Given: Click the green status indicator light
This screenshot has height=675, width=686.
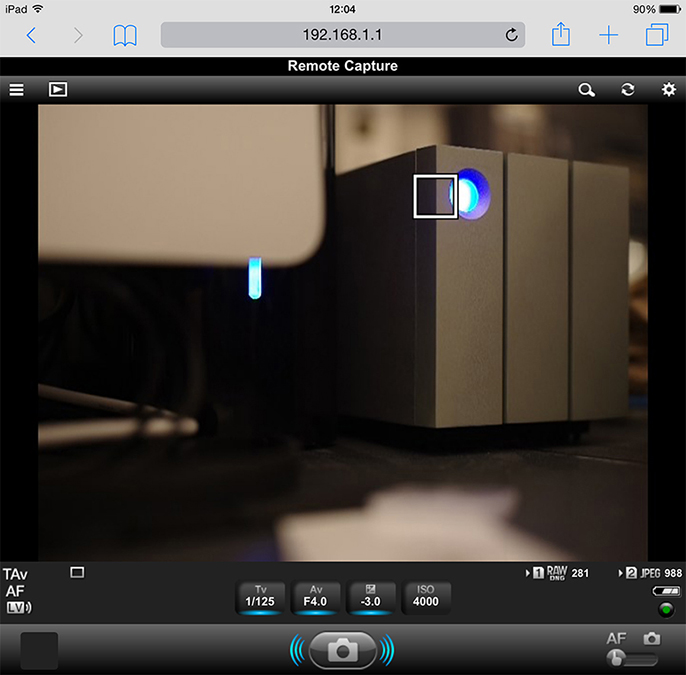Looking at the screenshot, I should pyautogui.click(x=666, y=609).
